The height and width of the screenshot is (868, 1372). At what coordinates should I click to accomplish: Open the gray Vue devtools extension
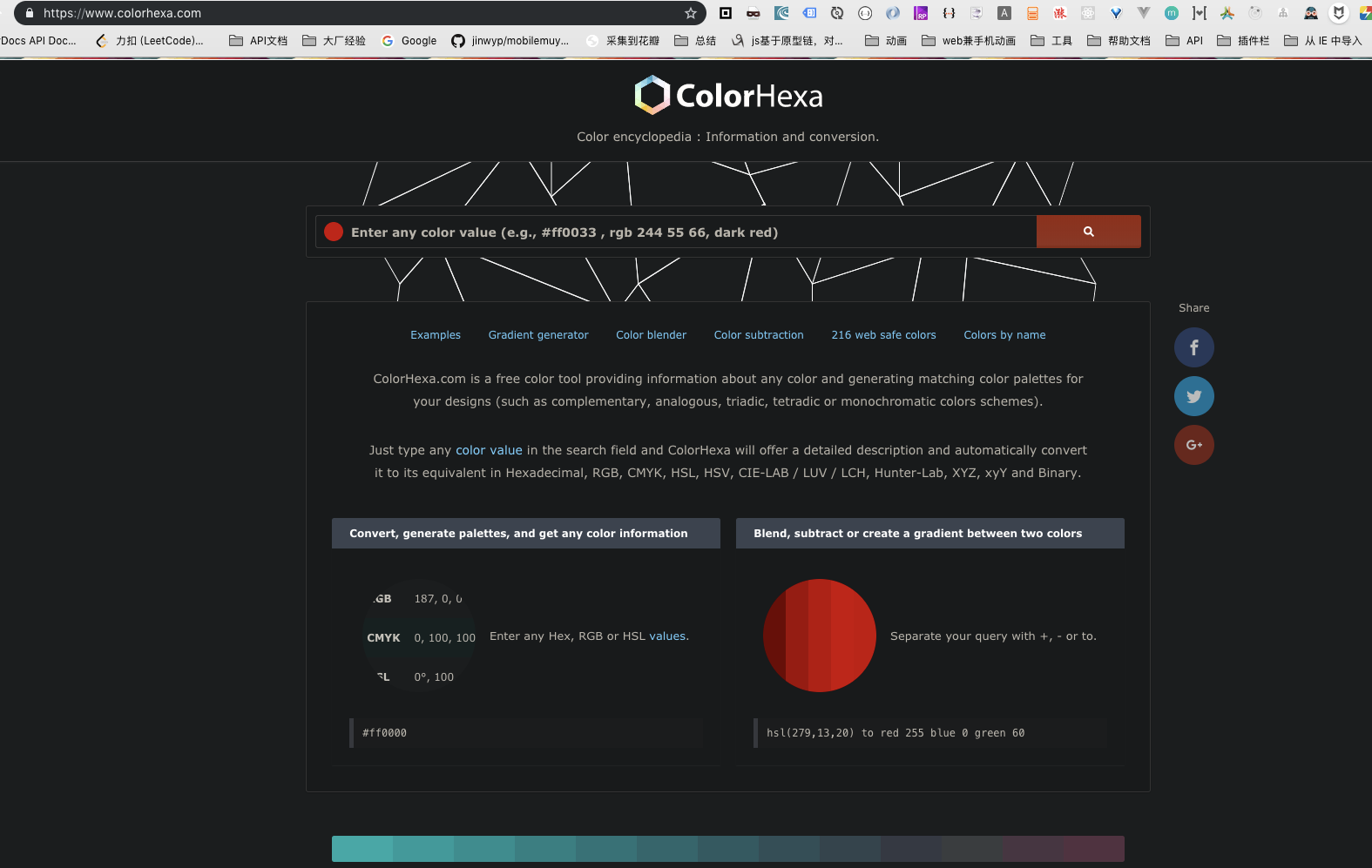[1144, 13]
